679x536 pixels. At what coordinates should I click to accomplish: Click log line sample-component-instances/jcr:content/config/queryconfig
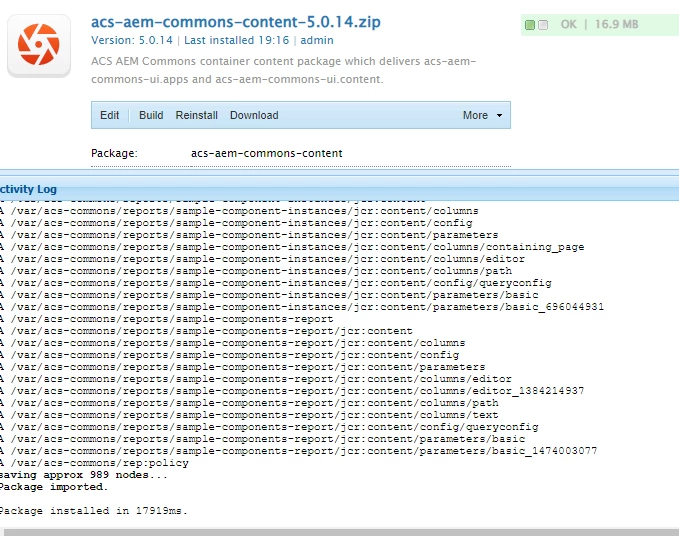(276, 283)
